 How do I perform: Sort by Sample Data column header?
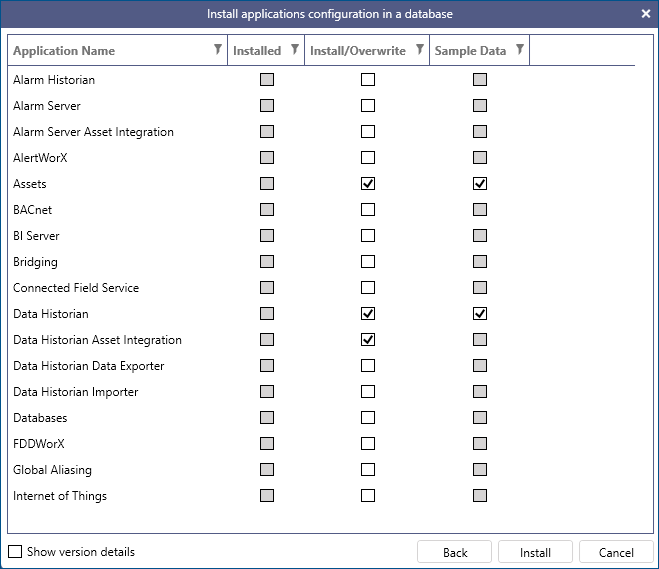click(x=470, y=51)
